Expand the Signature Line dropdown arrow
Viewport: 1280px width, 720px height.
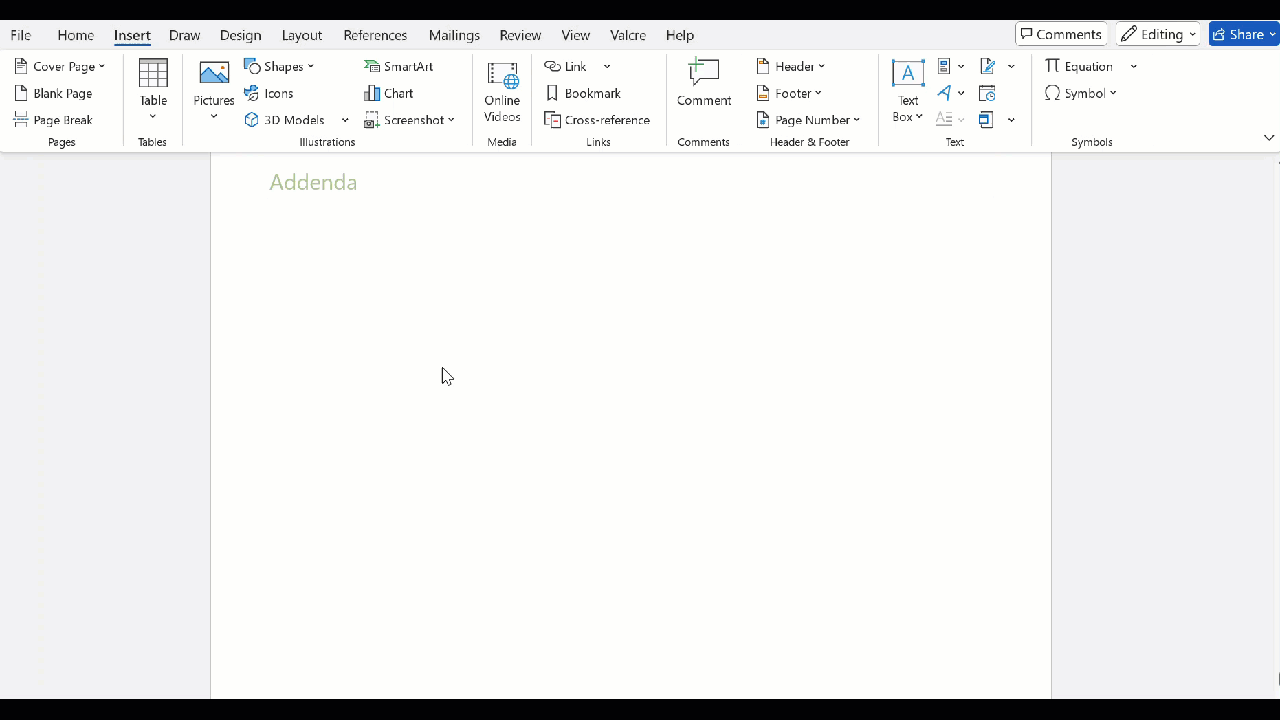tap(1011, 66)
